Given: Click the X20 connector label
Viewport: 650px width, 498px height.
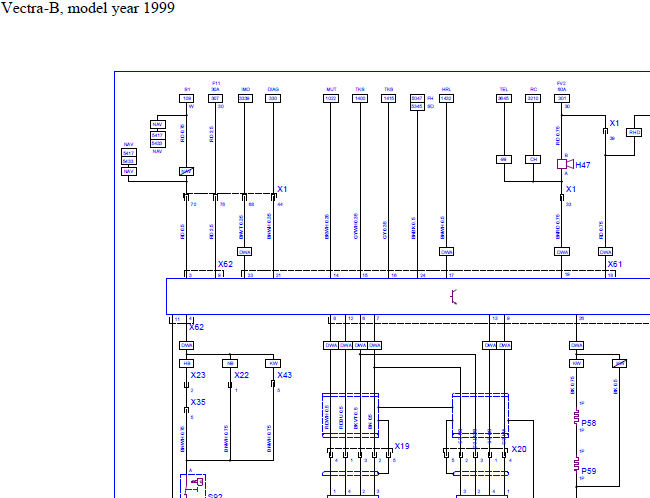Looking at the screenshot, I should (x=519, y=449).
